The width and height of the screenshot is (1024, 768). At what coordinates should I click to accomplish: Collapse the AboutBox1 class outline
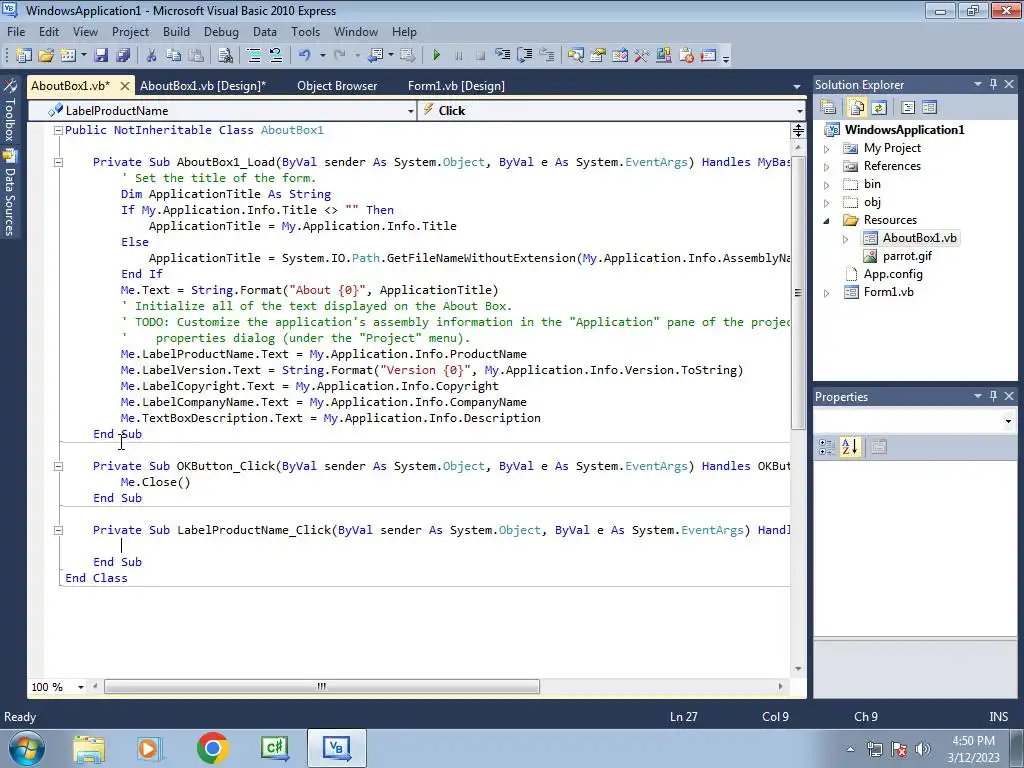point(58,130)
